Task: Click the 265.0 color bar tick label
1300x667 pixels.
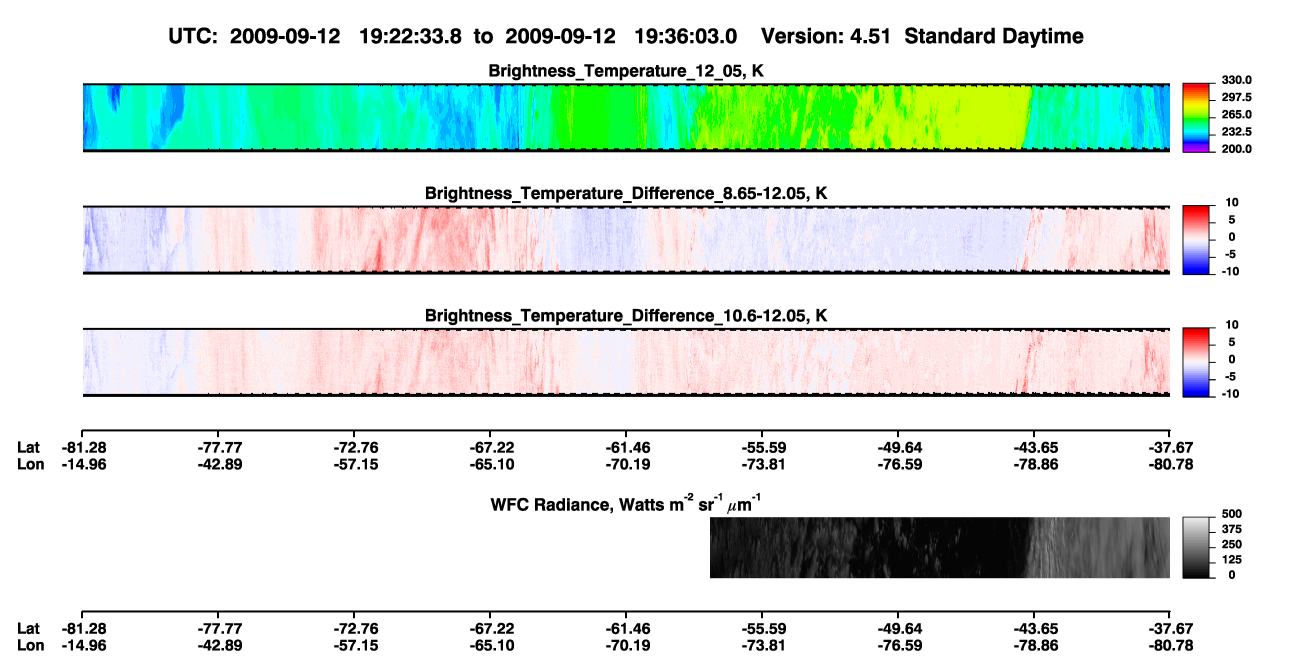Action: [1234, 114]
